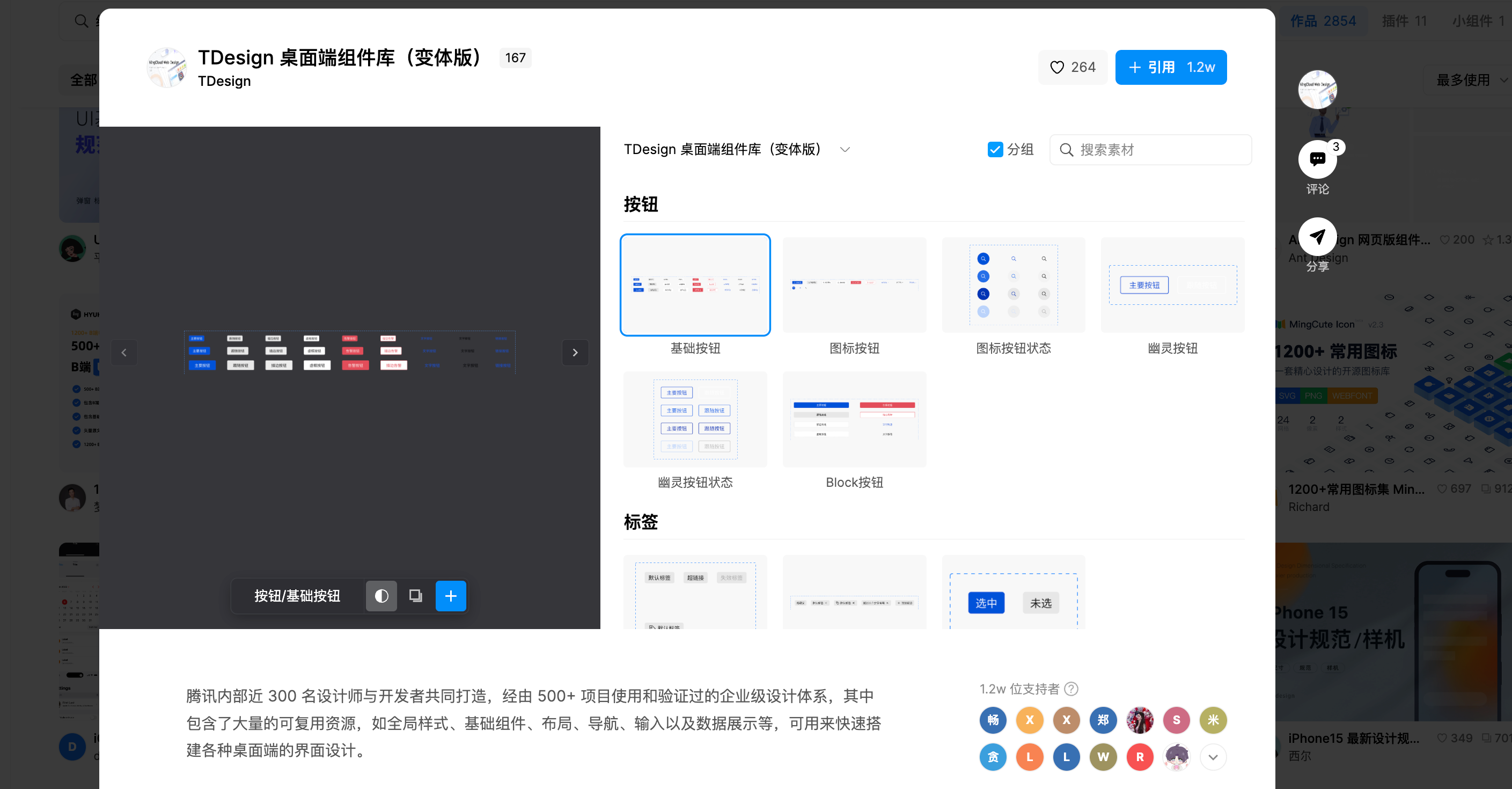Open the author avatar above the comments button
Viewport: 1512px width, 789px height.
click(1317, 89)
